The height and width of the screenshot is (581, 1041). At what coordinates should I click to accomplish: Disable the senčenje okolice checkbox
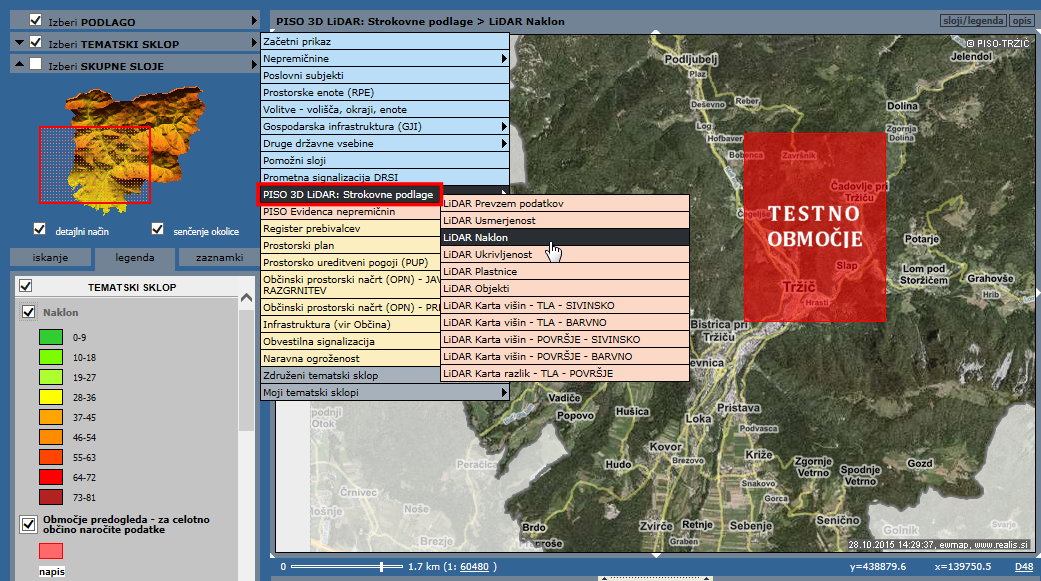(x=157, y=229)
